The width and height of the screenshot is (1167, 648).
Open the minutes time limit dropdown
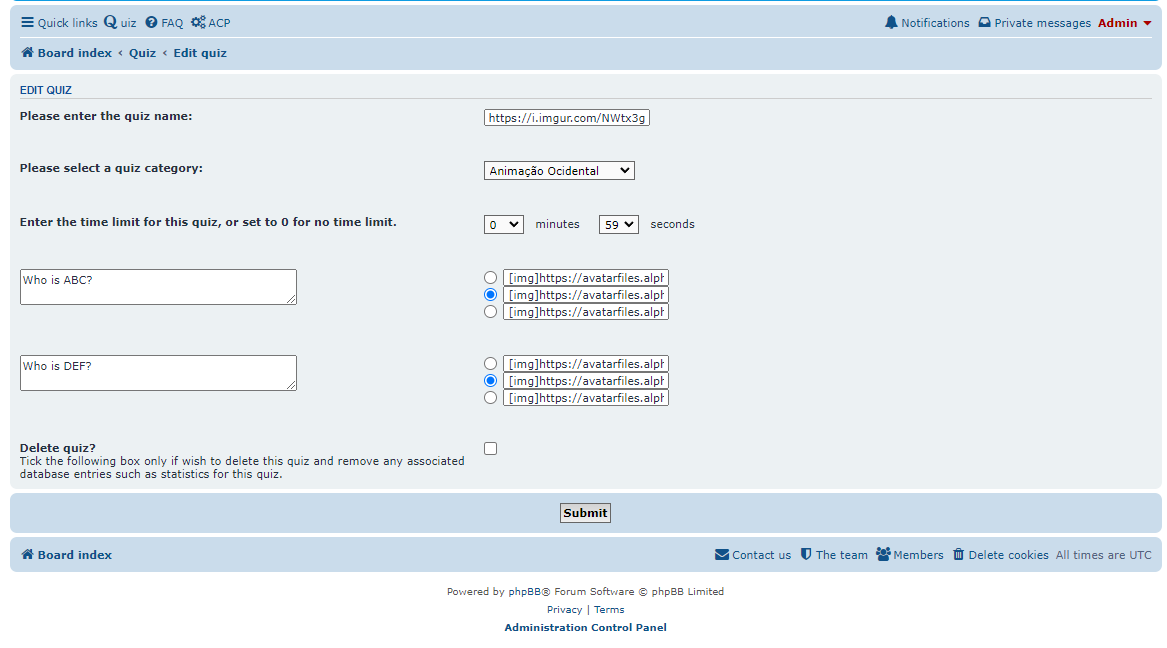[x=504, y=224]
